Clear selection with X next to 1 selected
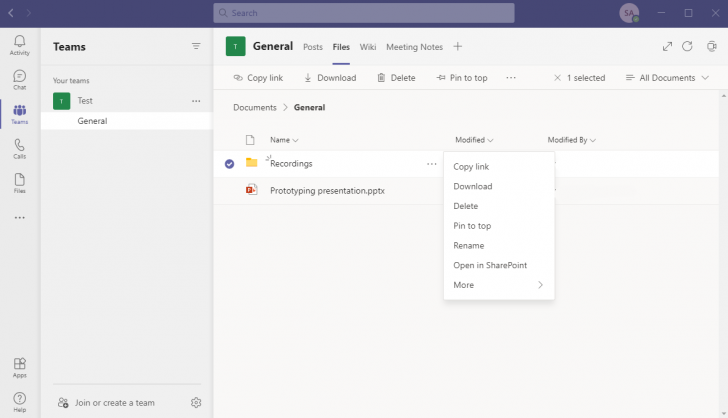Image resolution: width=728 pixels, height=418 pixels. tap(557, 78)
